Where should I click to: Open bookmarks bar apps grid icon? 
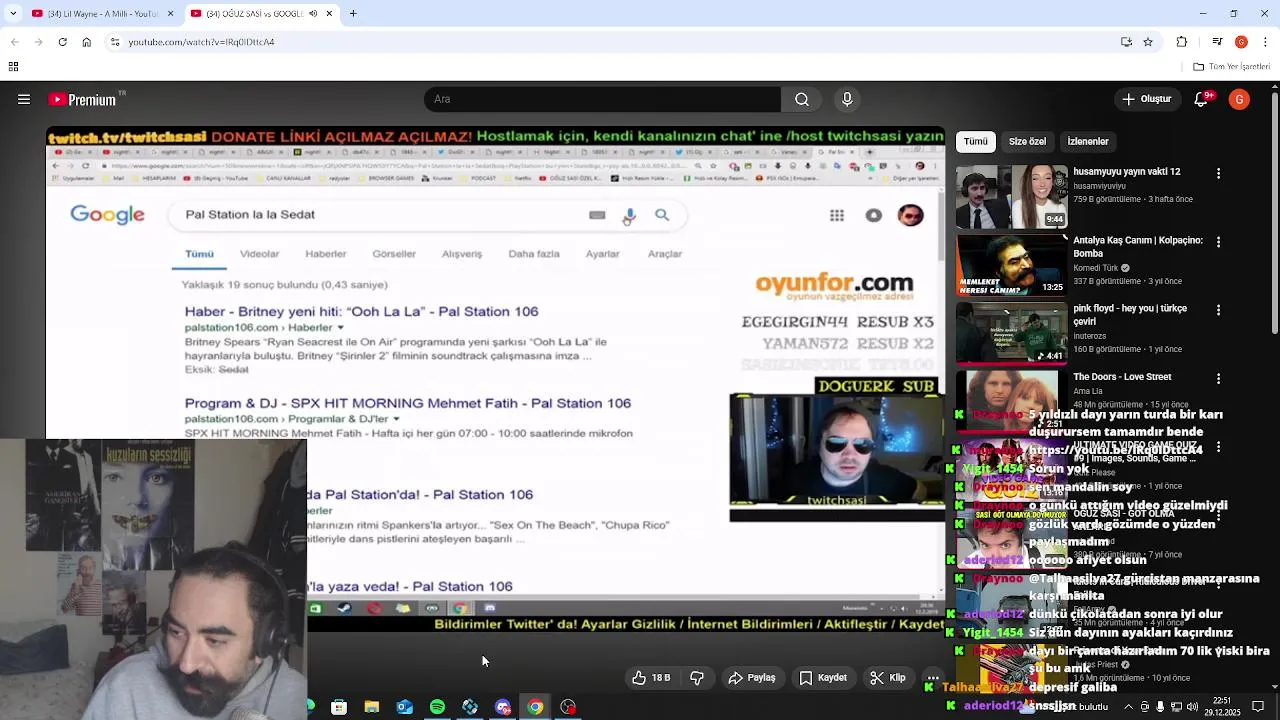click(13, 67)
